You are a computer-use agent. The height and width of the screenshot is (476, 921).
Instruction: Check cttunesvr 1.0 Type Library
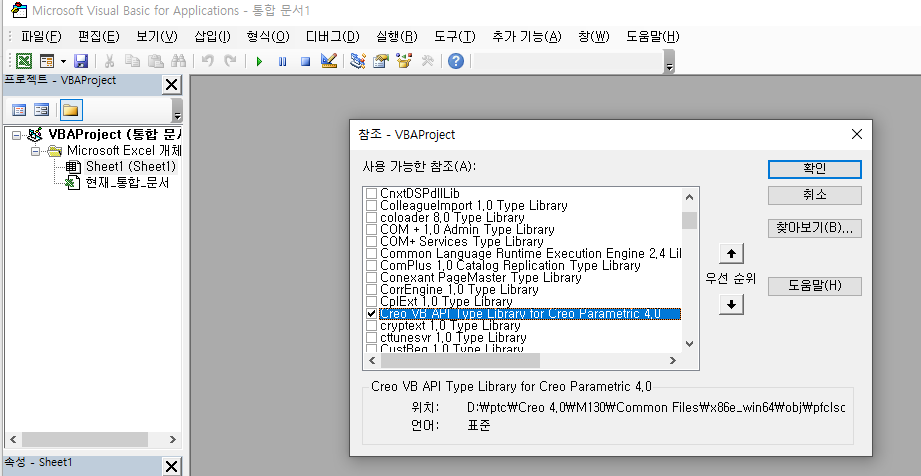(371, 338)
